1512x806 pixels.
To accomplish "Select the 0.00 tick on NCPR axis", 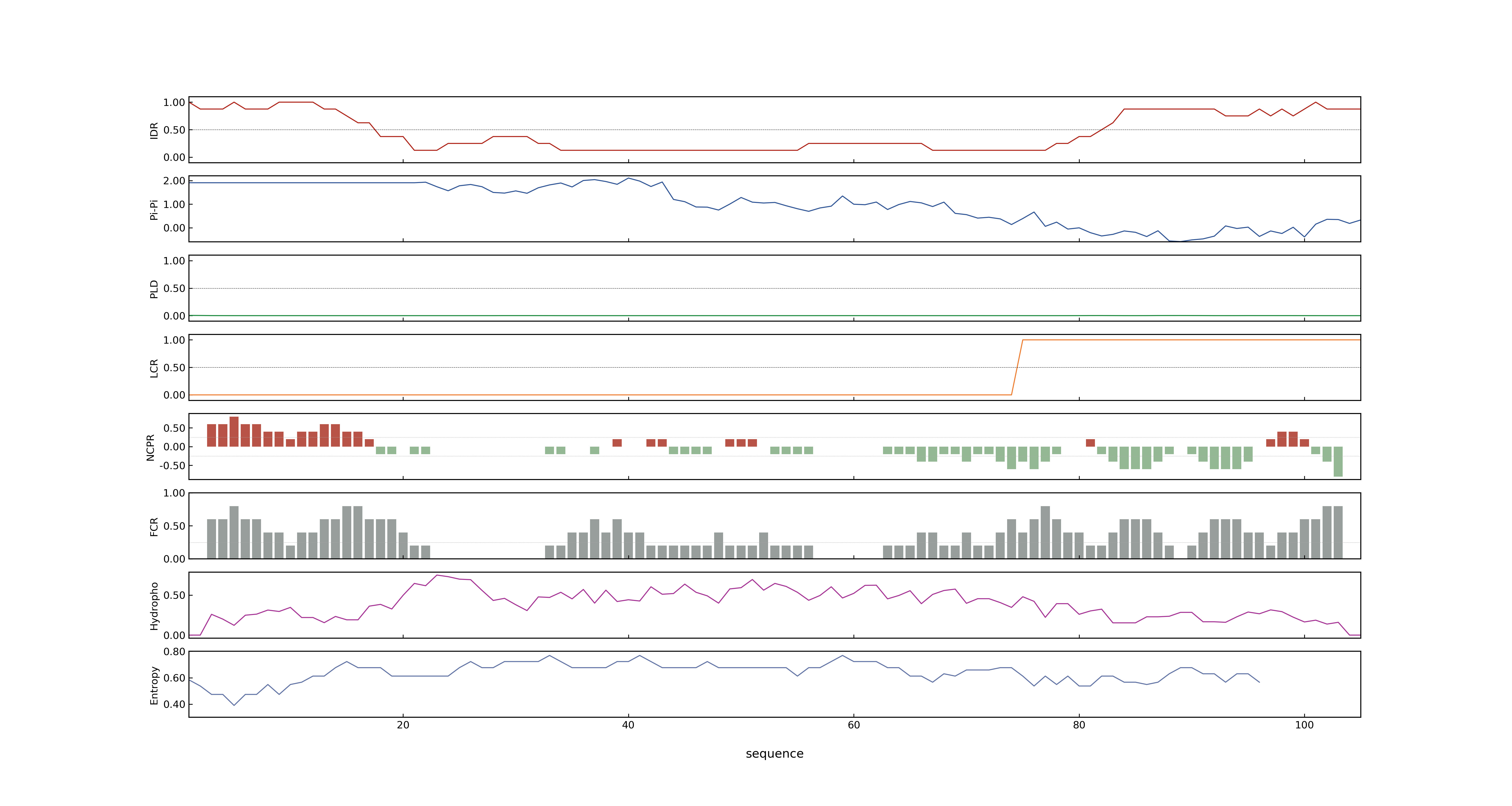I will pos(174,446).
